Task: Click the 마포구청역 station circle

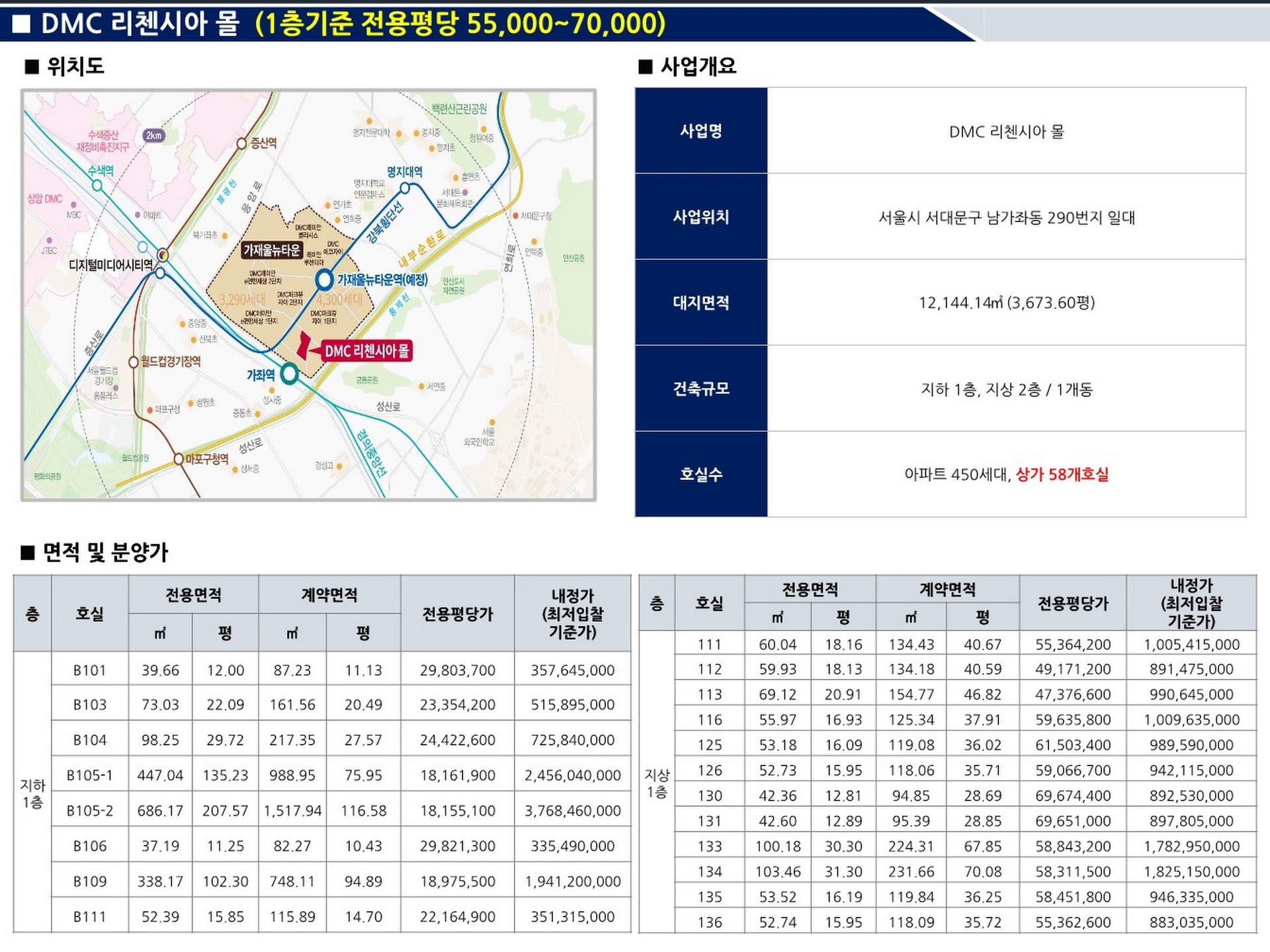Action: [x=179, y=459]
